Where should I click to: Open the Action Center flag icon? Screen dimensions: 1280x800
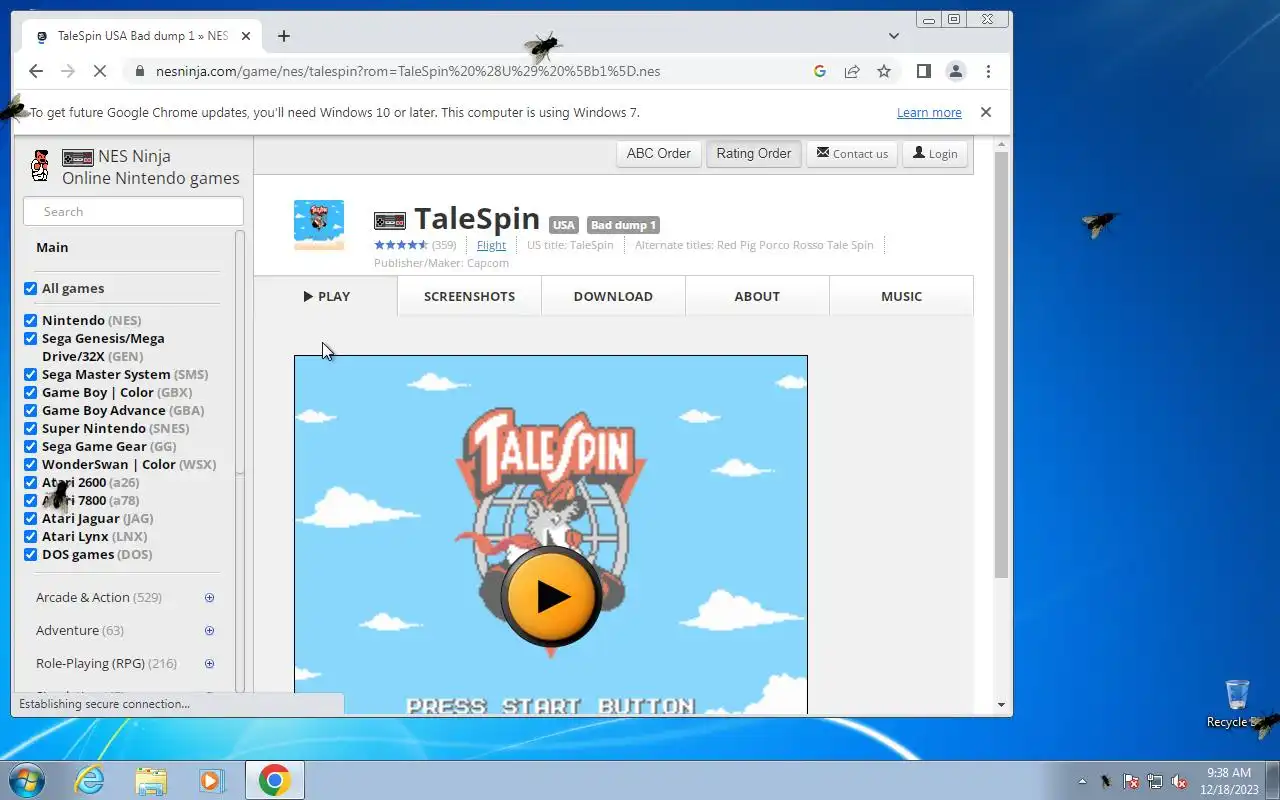1131,781
